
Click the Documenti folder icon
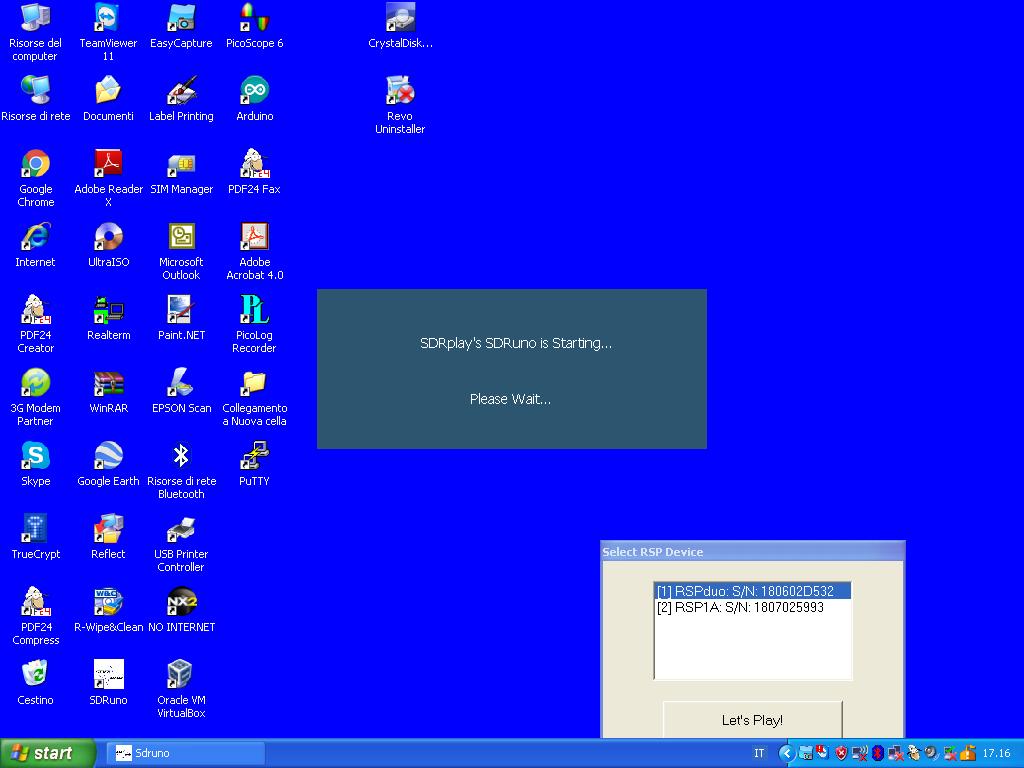point(108,91)
